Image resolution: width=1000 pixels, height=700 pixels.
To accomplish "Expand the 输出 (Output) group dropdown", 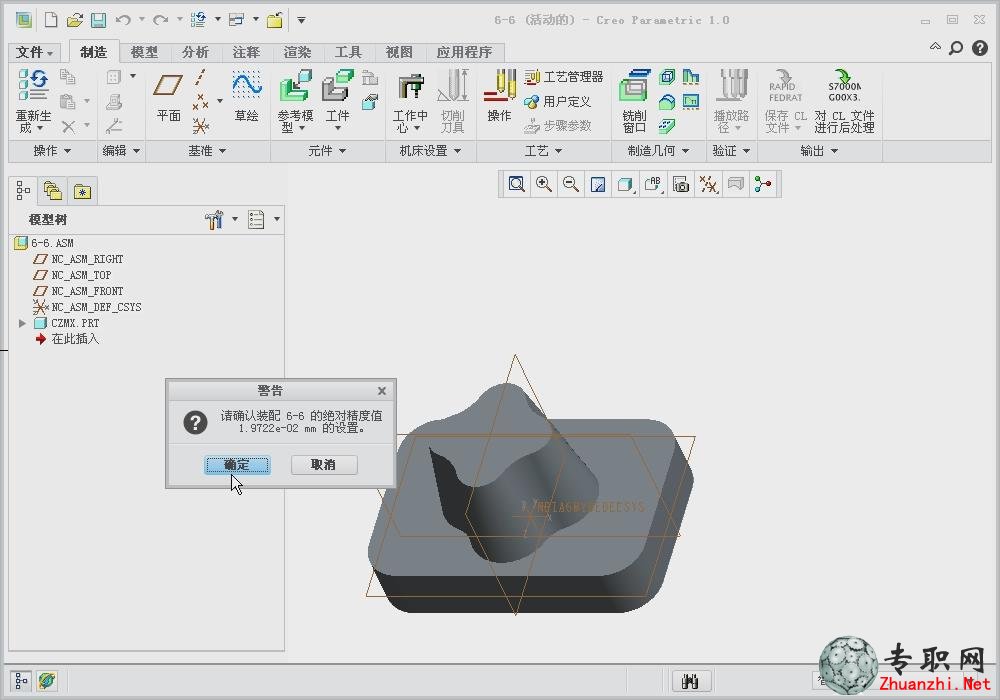I will pyautogui.click(x=820, y=151).
